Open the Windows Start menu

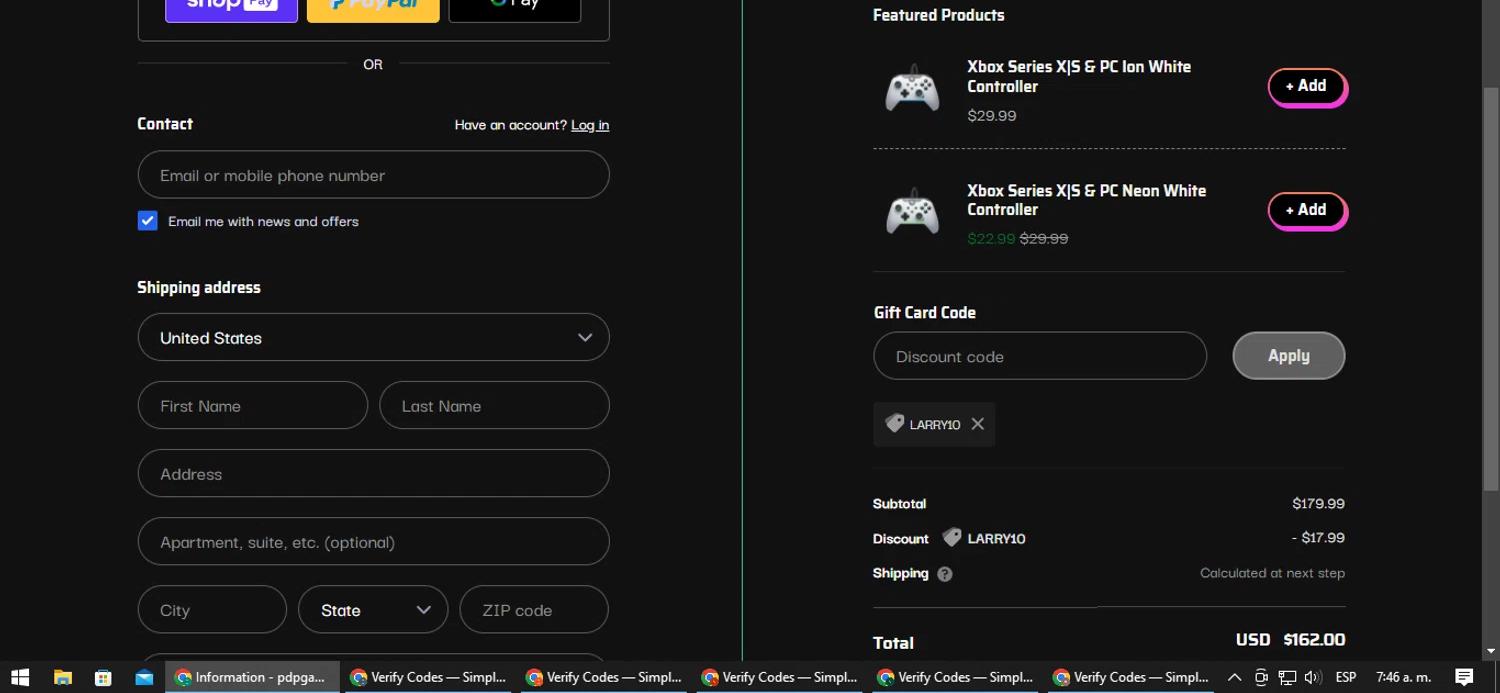click(x=19, y=677)
